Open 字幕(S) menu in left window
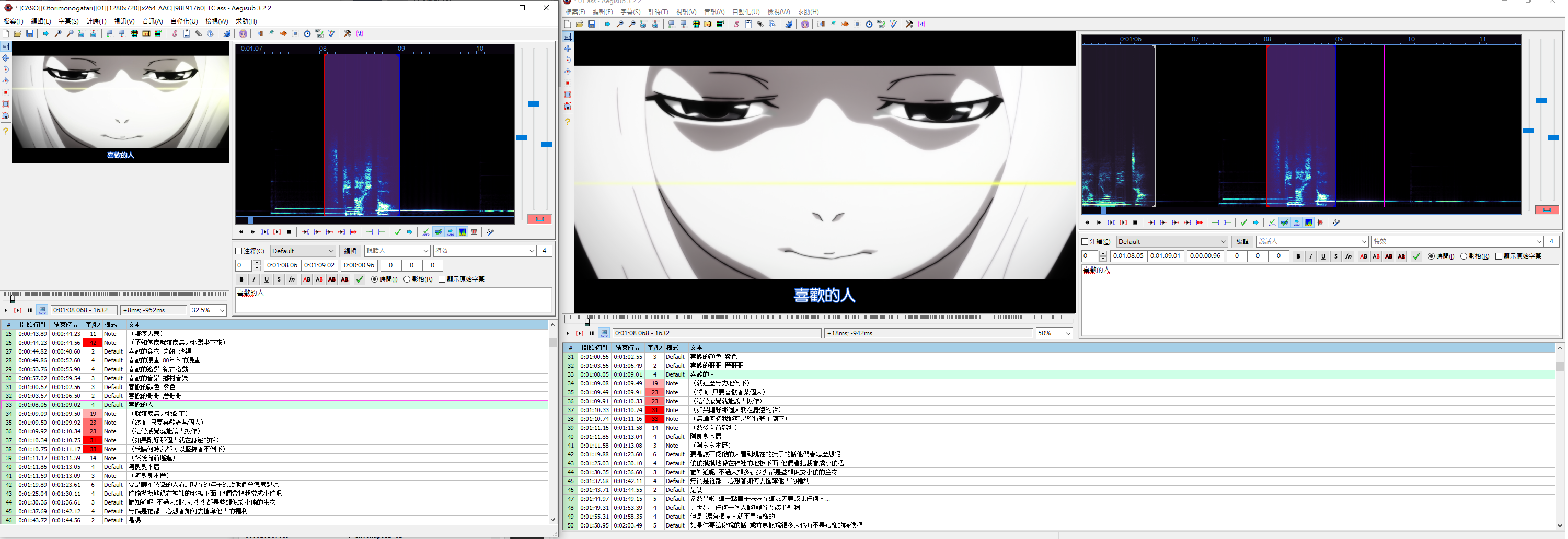Screen dimensions: 1568x539 [68, 21]
